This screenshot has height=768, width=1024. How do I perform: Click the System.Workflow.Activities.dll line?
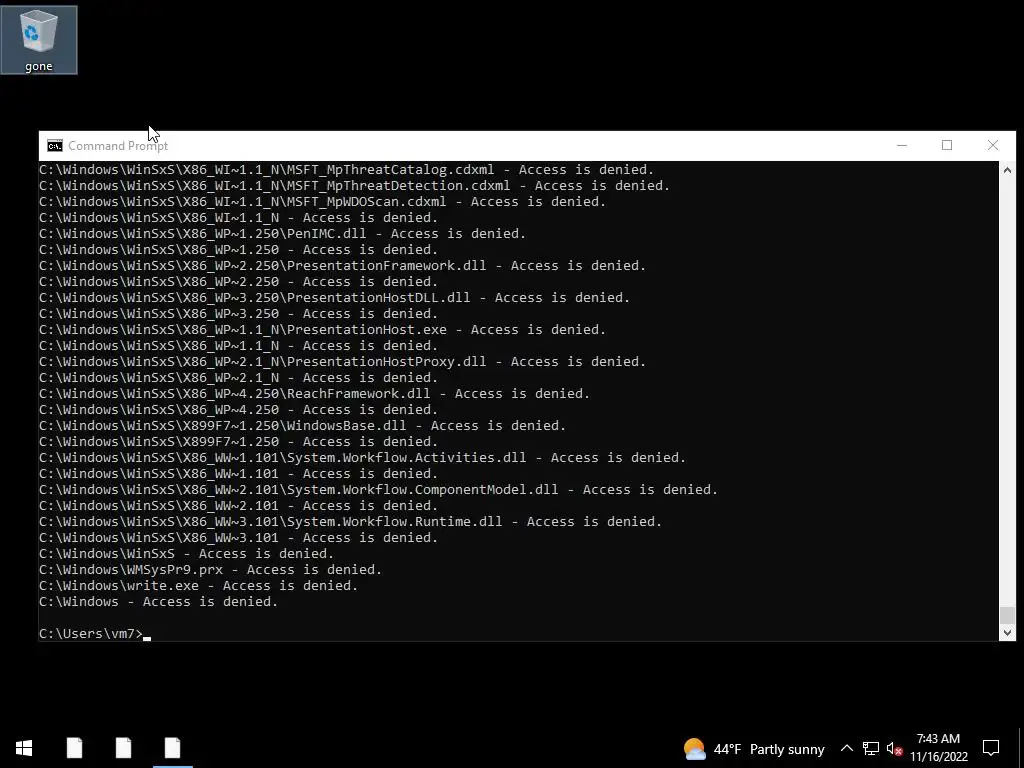coord(362,458)
